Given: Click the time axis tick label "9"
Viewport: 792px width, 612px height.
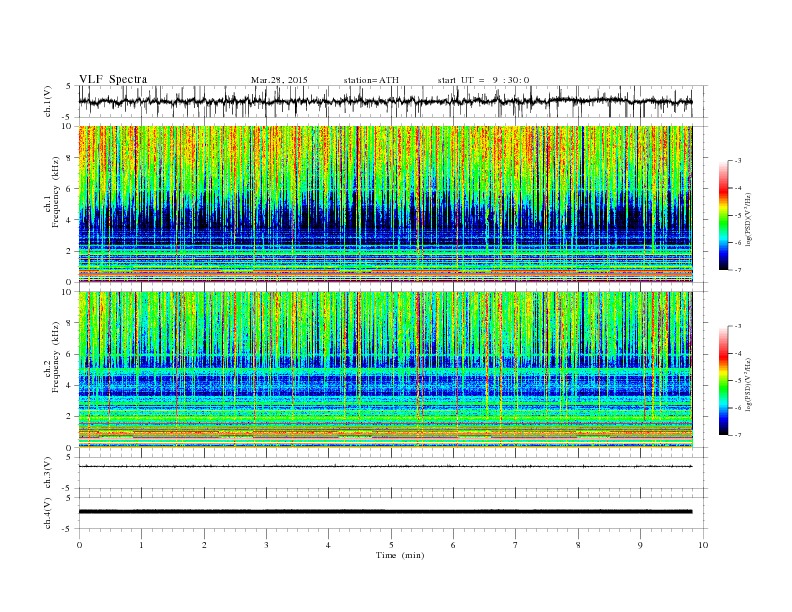Looking at the screenshot, I should pos(640,545).
